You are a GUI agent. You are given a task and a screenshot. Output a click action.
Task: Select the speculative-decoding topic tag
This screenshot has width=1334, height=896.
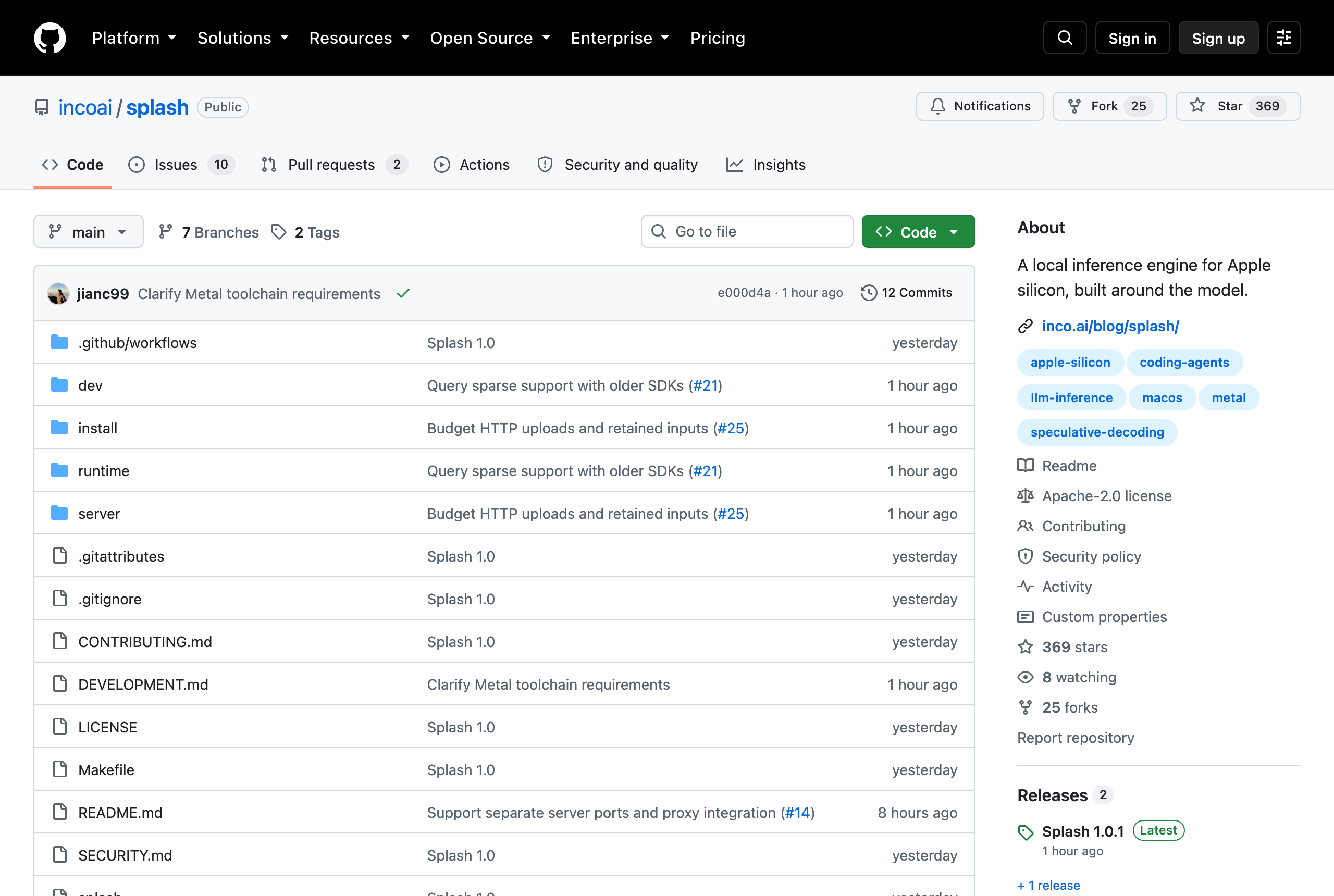1097,432
